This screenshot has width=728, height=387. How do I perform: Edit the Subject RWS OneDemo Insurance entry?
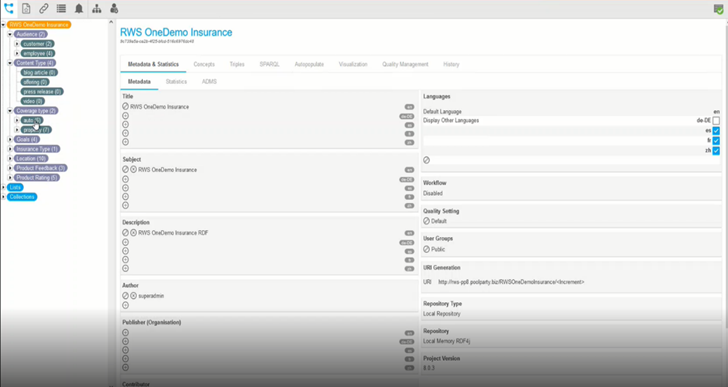125,170
